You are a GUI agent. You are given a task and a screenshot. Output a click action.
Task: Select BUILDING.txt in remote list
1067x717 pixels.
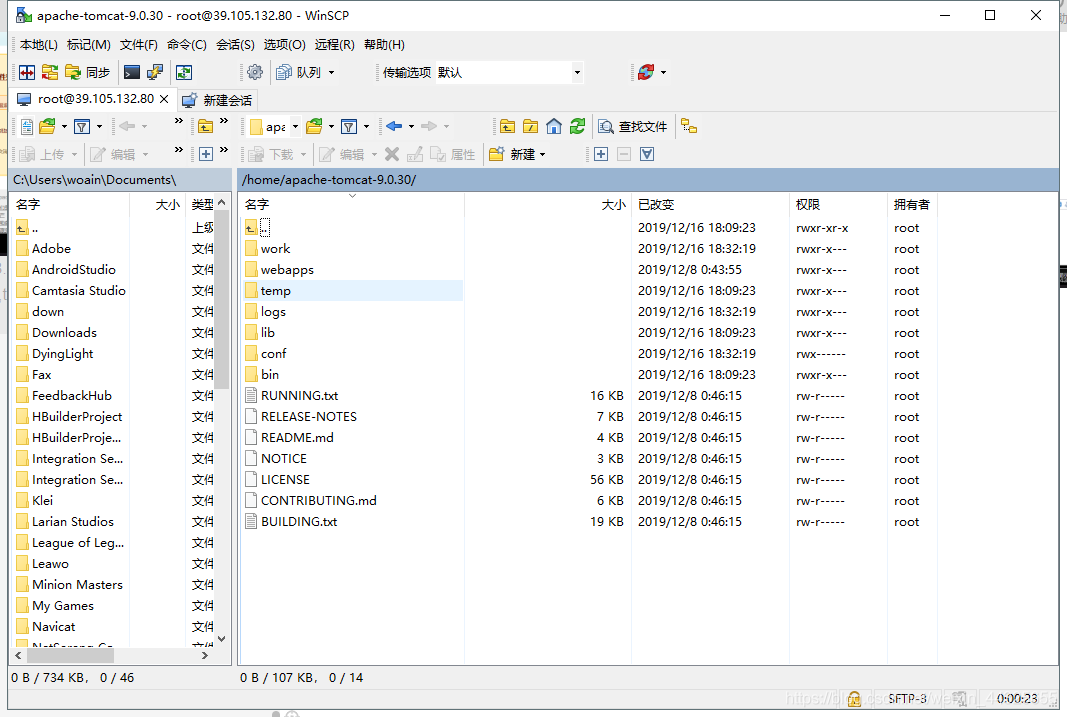[x=299, y=522]
